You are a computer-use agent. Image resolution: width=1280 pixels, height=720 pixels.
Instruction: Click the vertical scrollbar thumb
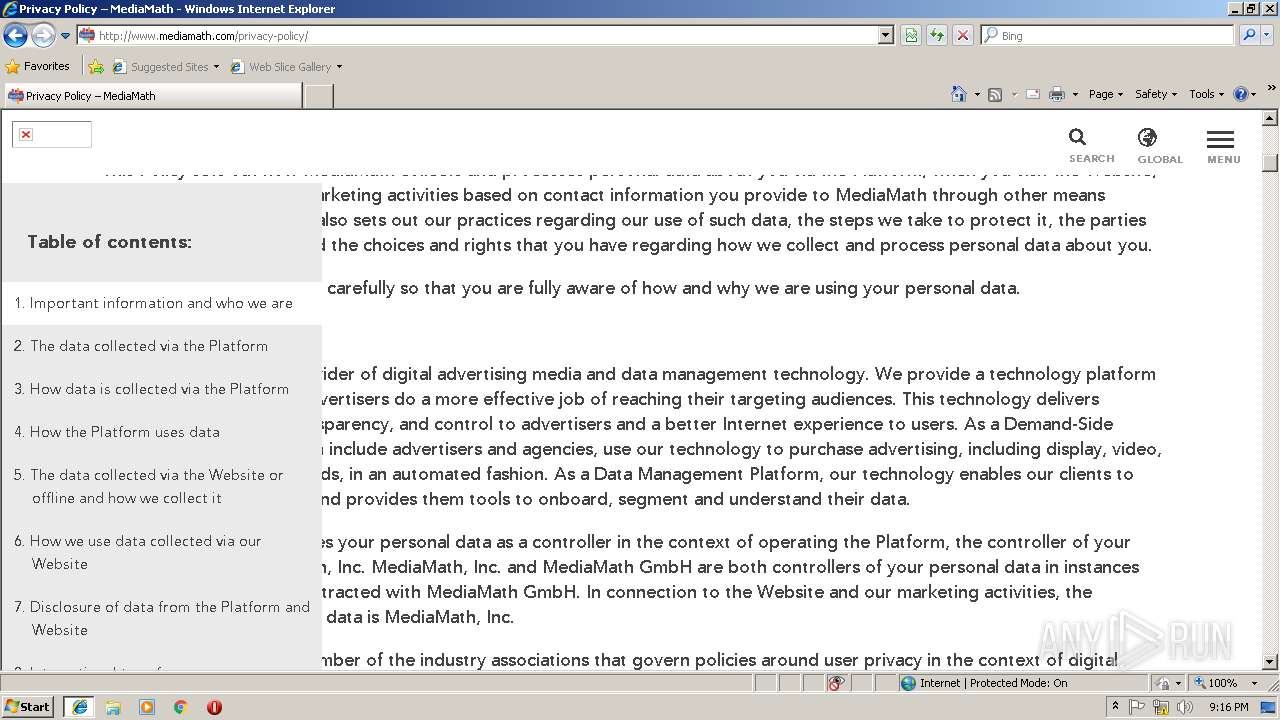(1270, 162)
